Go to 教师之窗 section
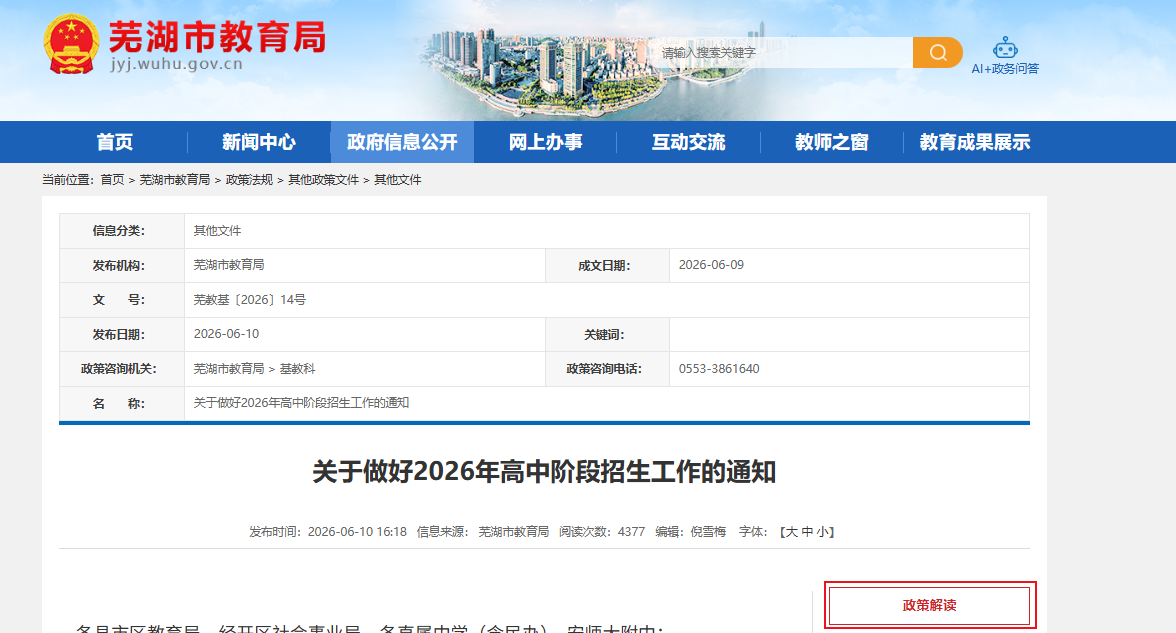 pos(832,142)
